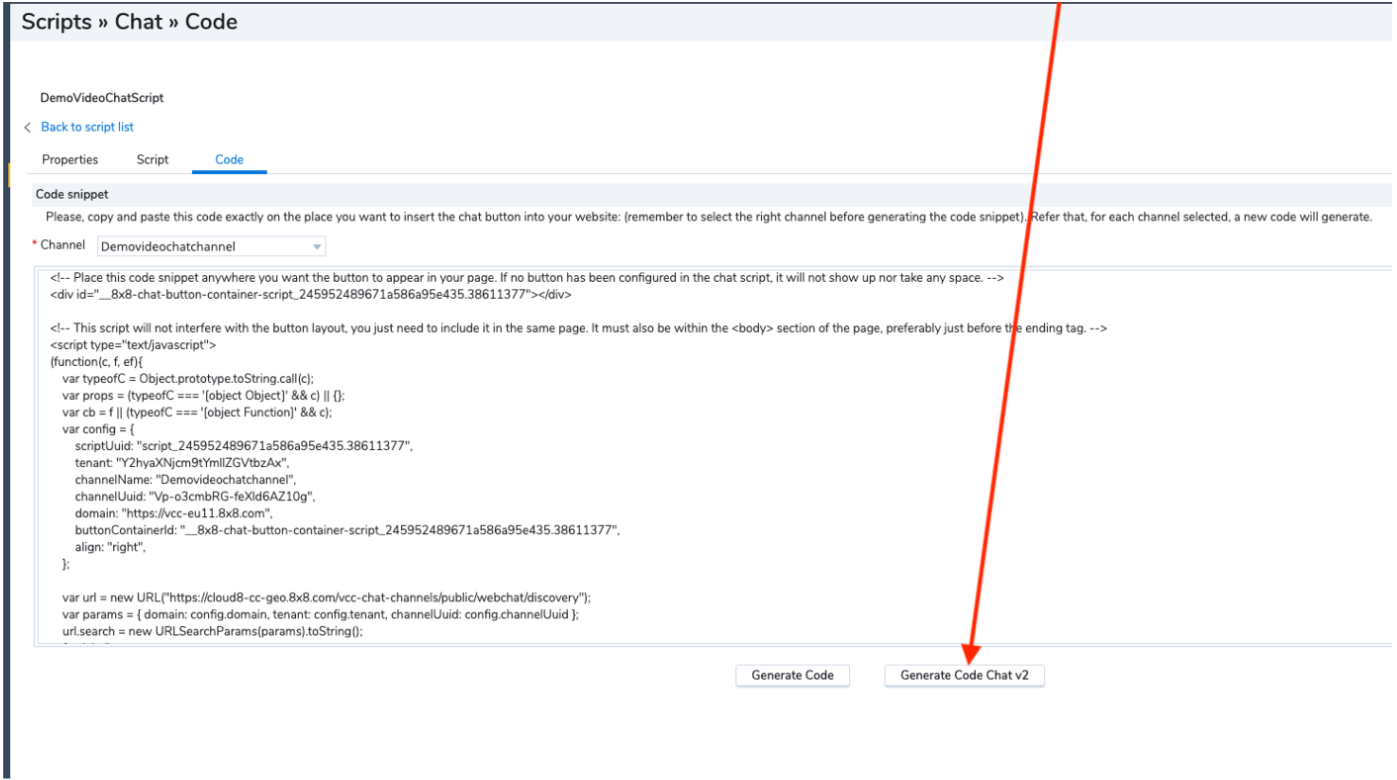Select the active Code tab
The width and height of the screenshot is (1397, 780).
[x=229, y=159]
